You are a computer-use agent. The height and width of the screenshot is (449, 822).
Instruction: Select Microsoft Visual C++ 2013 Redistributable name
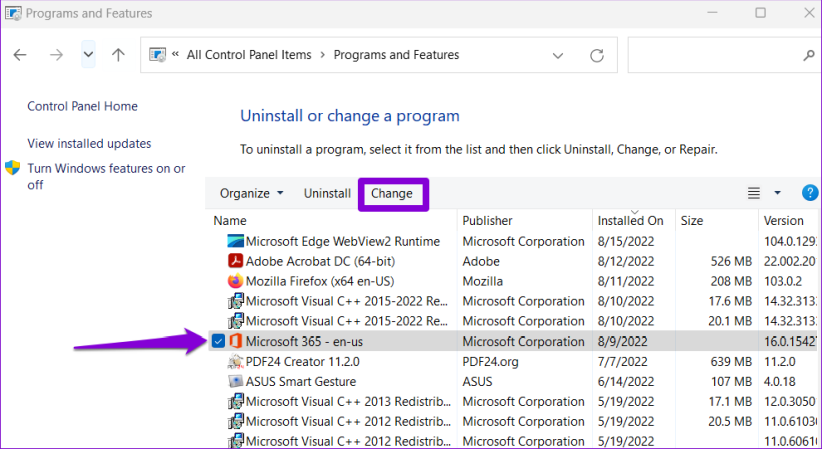[348, 402]
